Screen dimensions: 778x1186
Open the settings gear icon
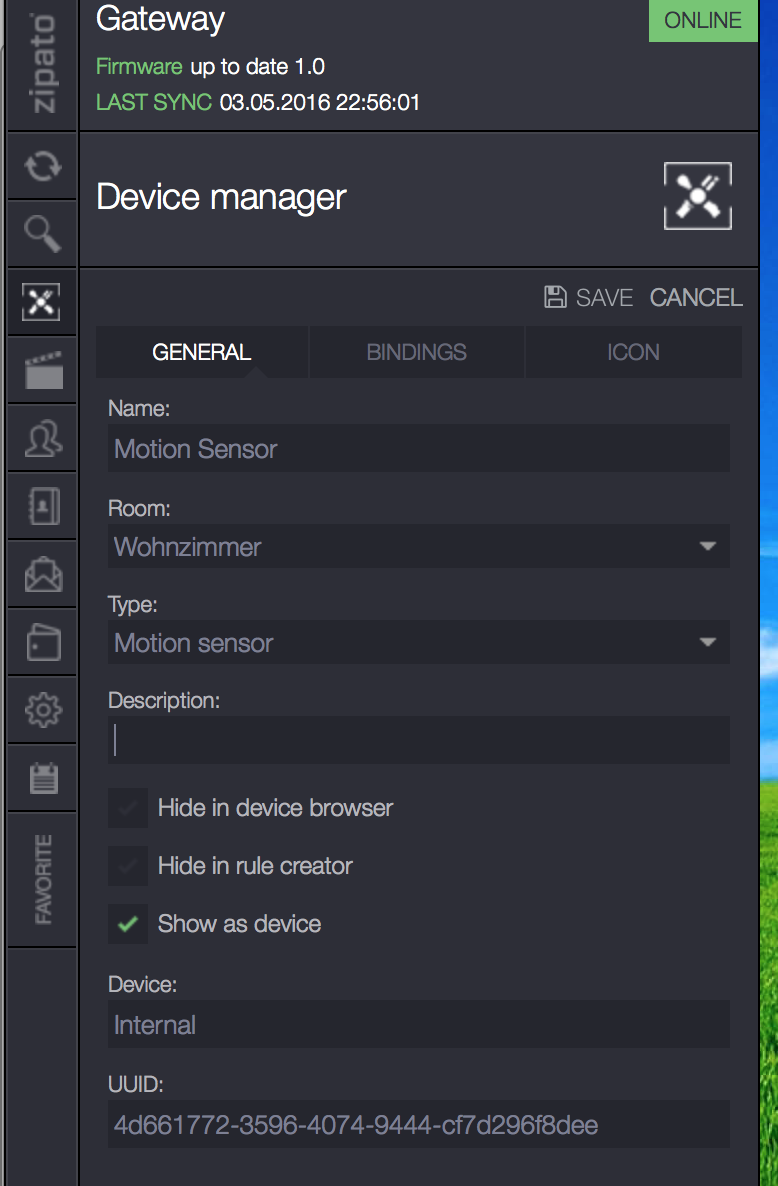[x=42, y=710]
